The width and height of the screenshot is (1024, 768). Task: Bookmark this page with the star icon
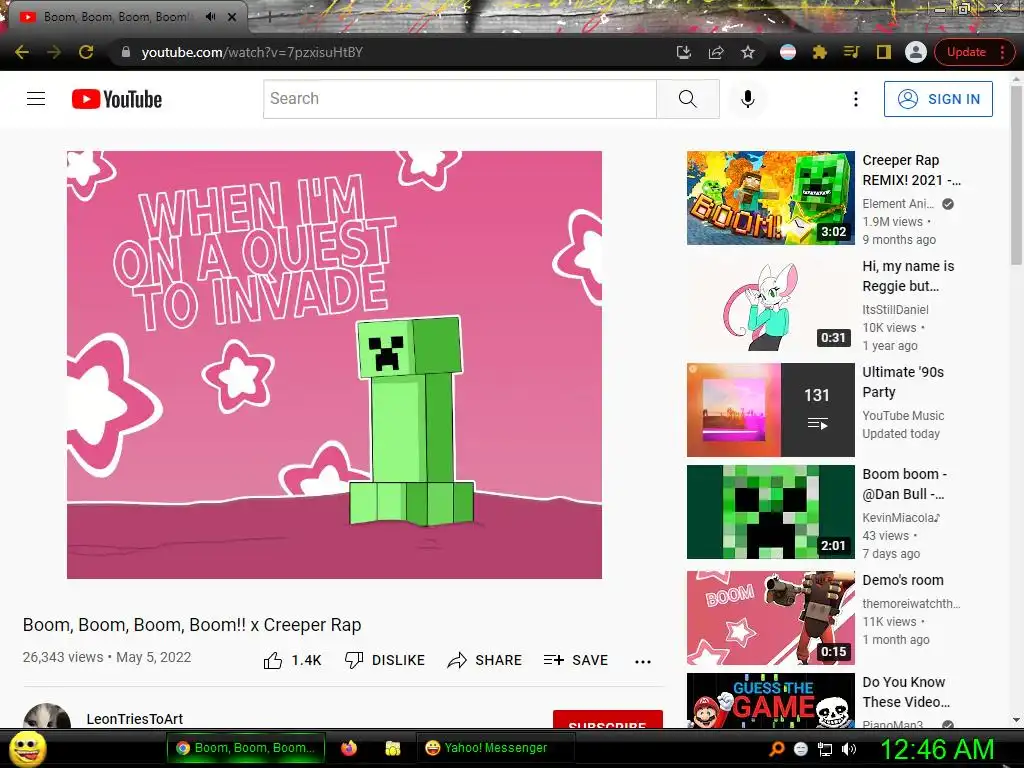(x=748, y=52)
